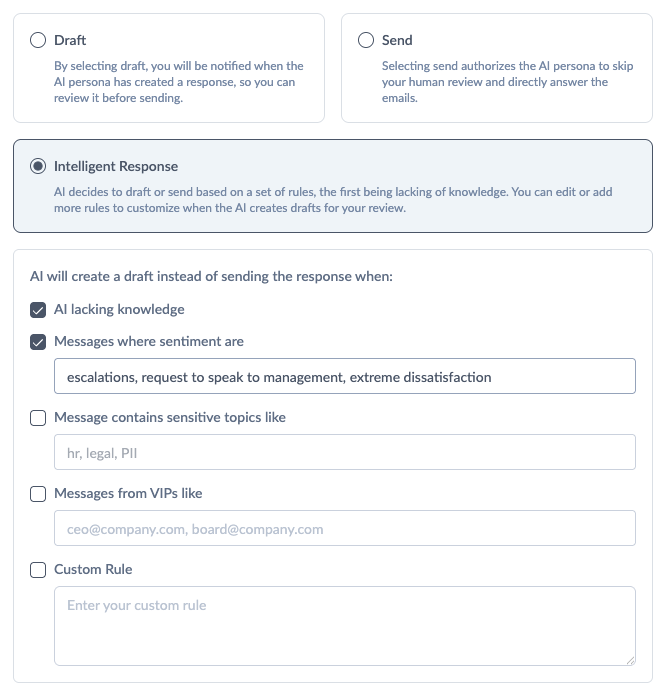
Task: Click the Message contains sensitive topics label
Action: [x=170, y=417]
